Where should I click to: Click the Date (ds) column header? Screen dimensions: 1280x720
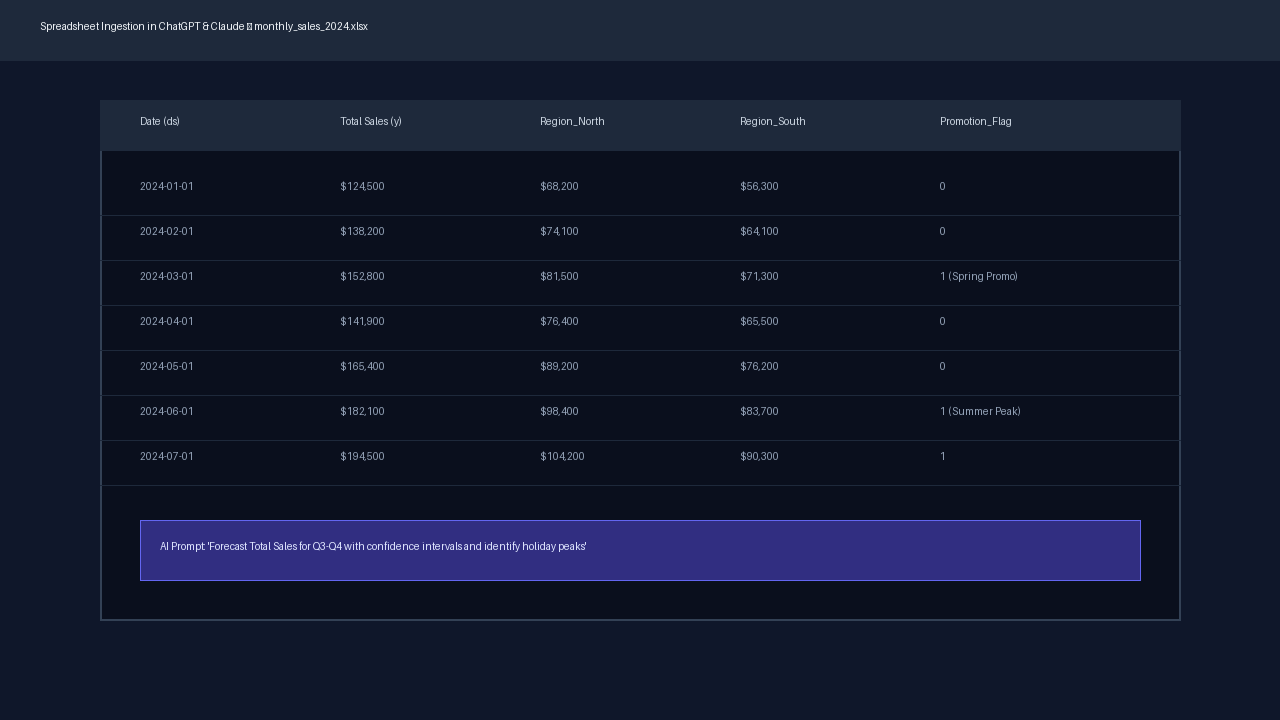coord(160,121)
